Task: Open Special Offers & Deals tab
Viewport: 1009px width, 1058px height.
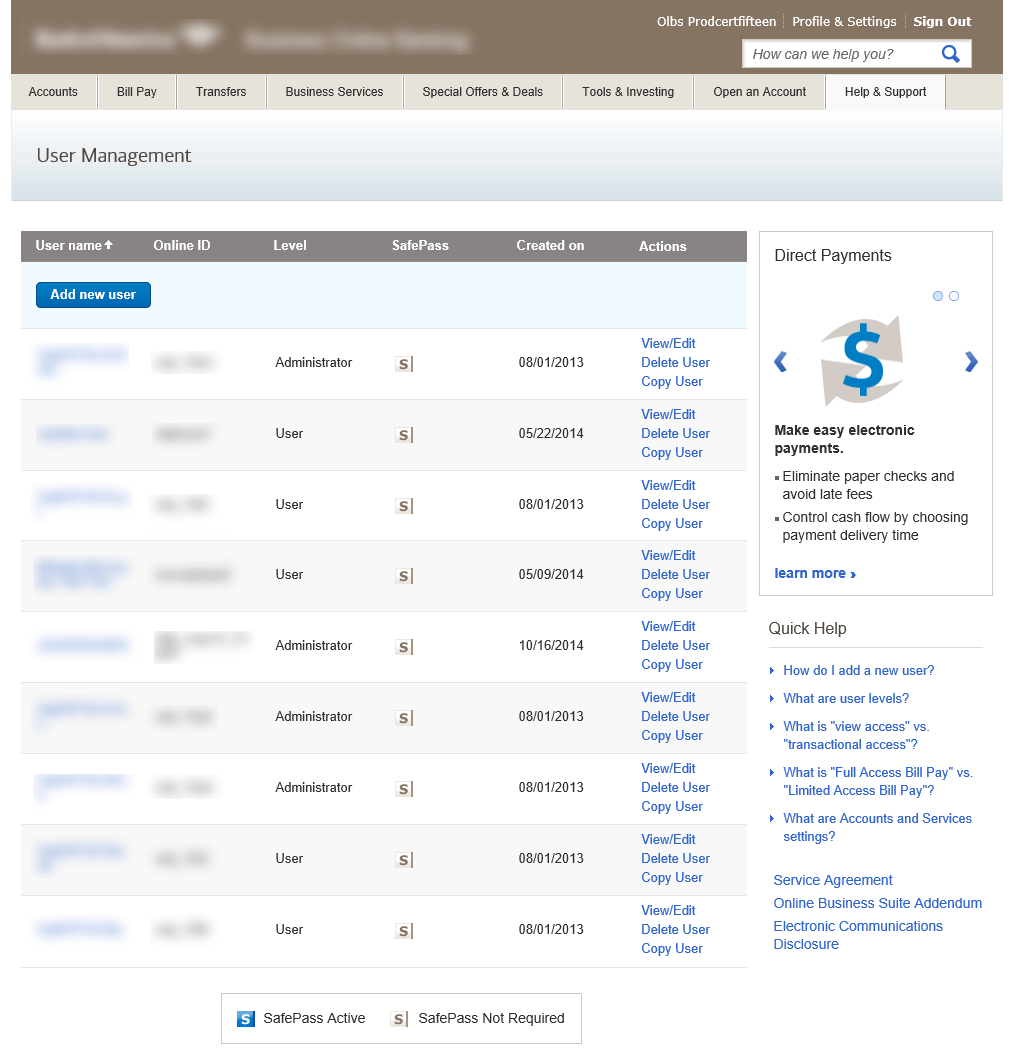Action: 483,92
